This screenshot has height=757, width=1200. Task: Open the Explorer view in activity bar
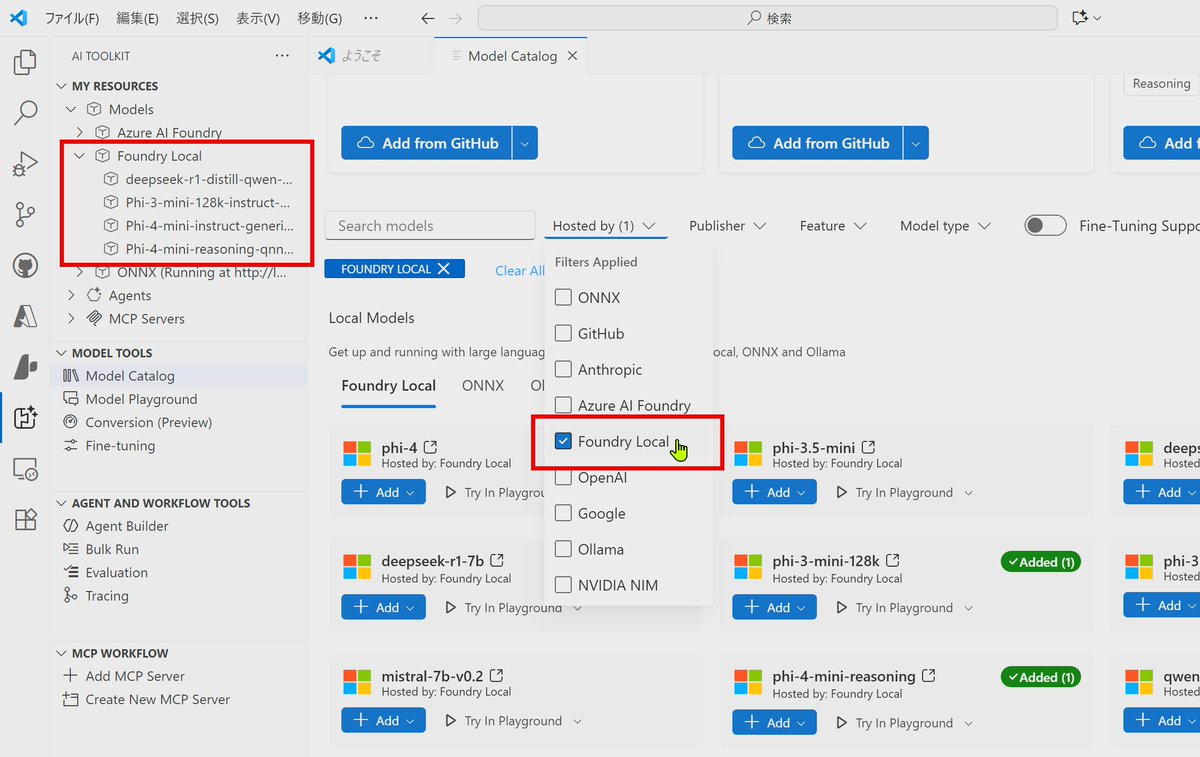tap(25, 63)
